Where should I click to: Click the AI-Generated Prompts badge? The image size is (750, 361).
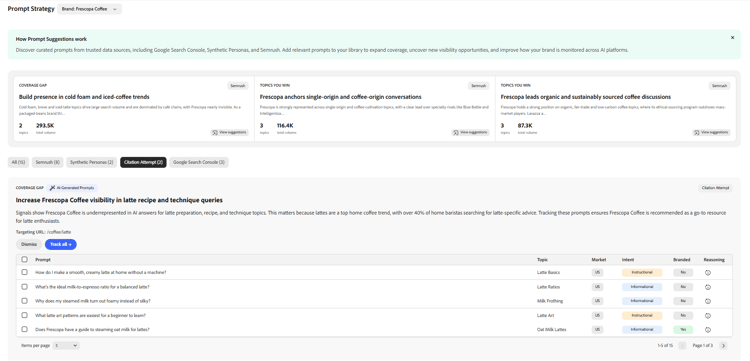tap(72, 188)
